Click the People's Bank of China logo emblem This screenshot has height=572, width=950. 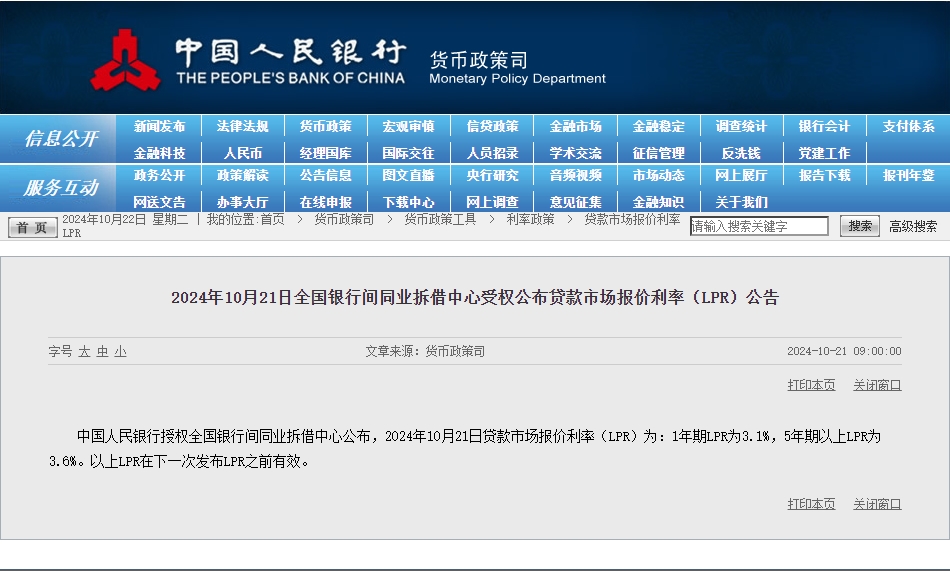click(x=126, y=60)
